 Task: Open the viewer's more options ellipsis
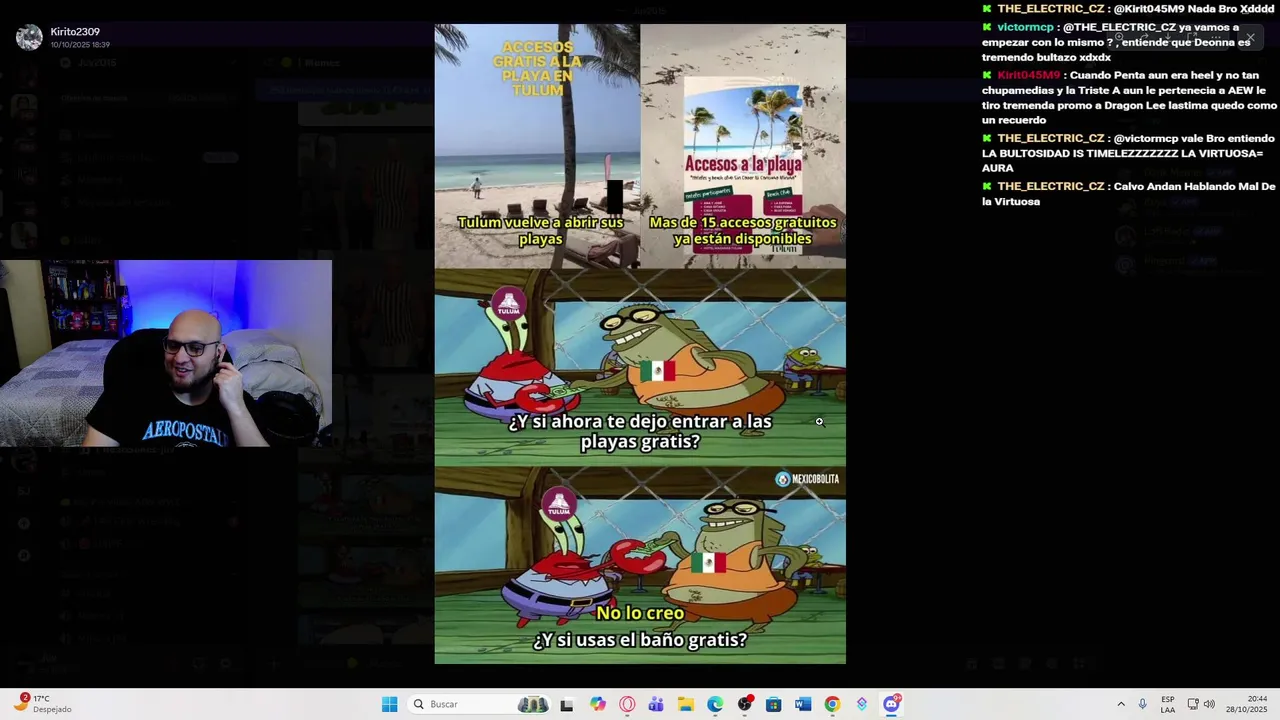(x=1216, y=37)
